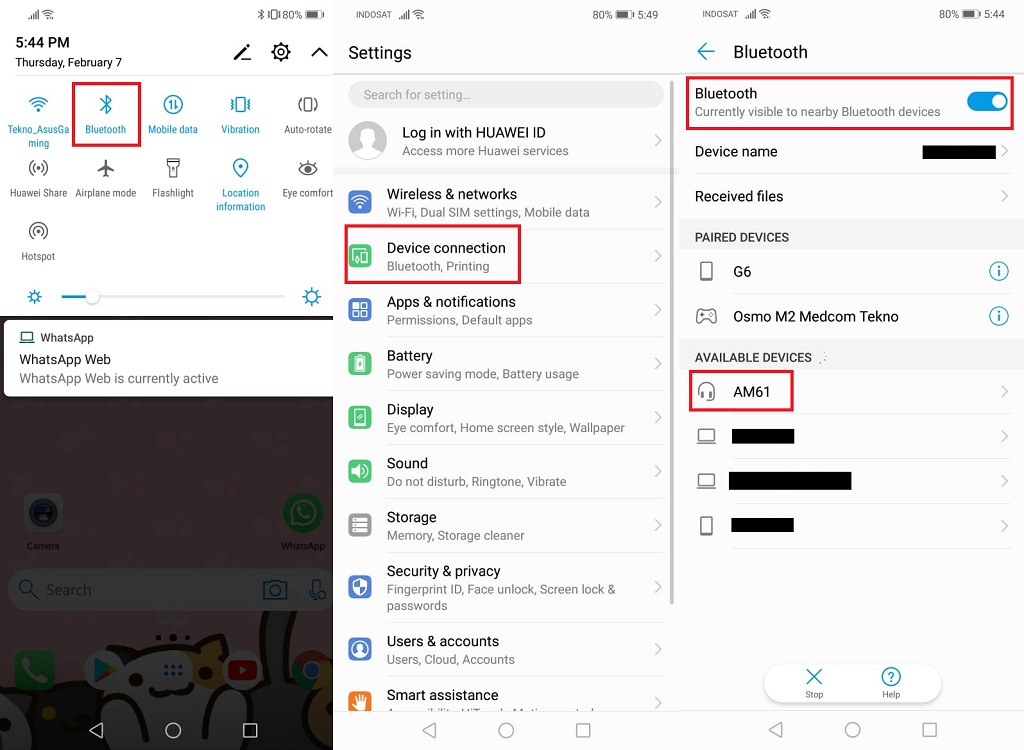Open Device name setting

[852, 152]
